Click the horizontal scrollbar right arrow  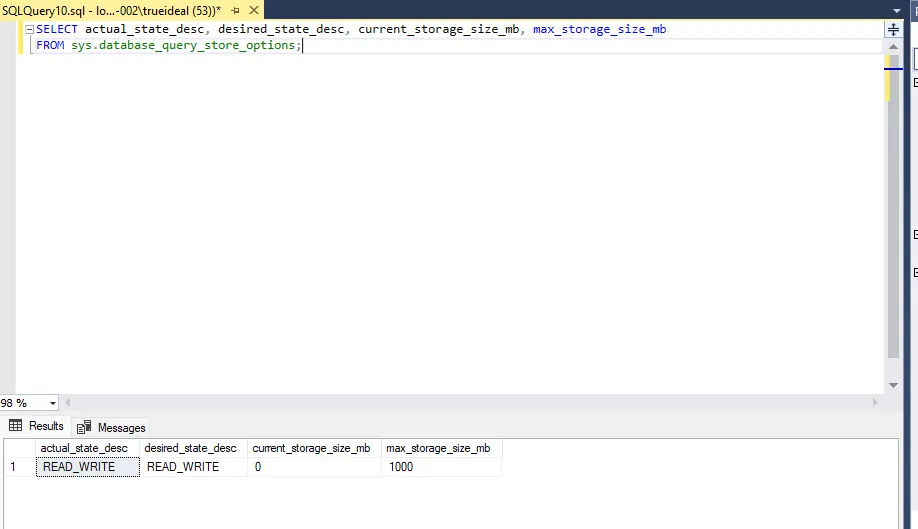[x=876, y=403]
